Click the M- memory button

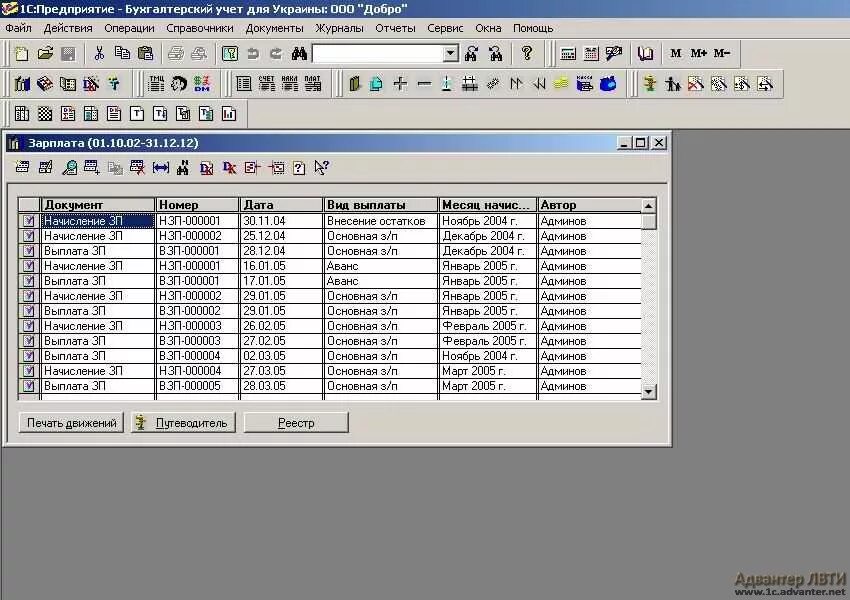(x=722, y=53)
